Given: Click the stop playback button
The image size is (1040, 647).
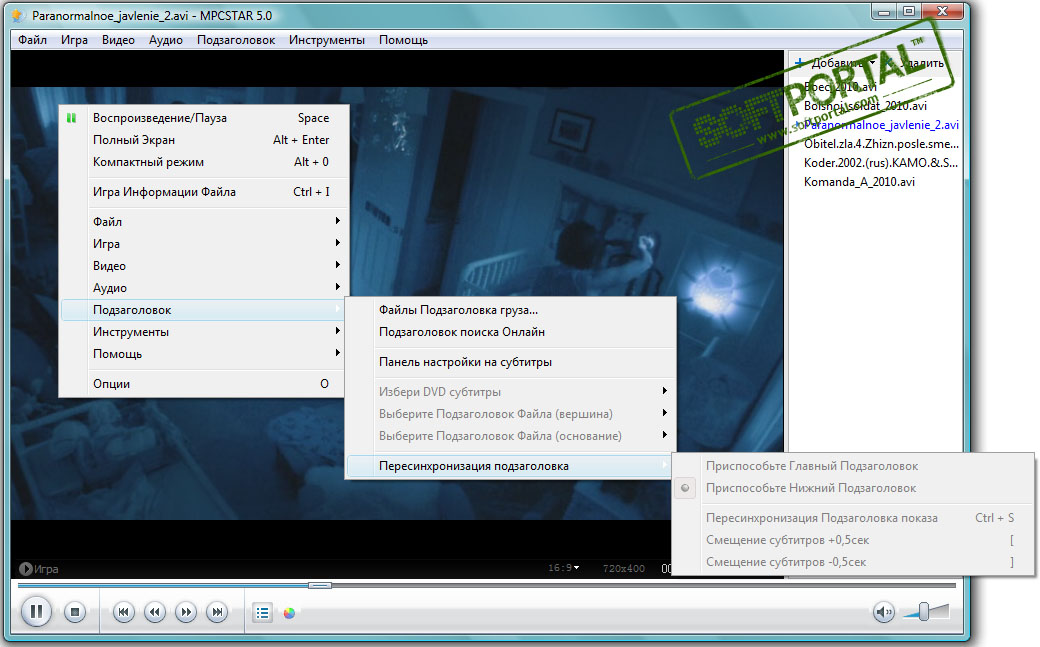Looking at the screenshot, I should [x=75, y=612].
